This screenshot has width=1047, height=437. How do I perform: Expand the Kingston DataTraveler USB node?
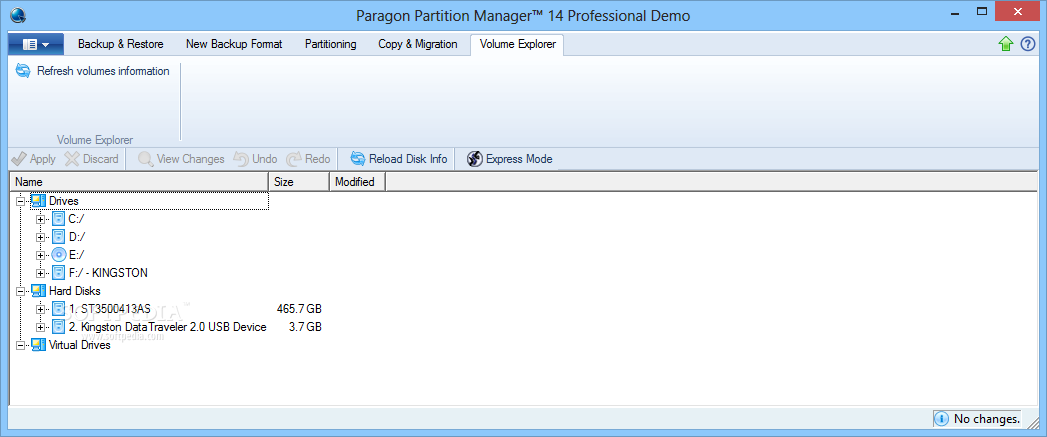(41, 327)
